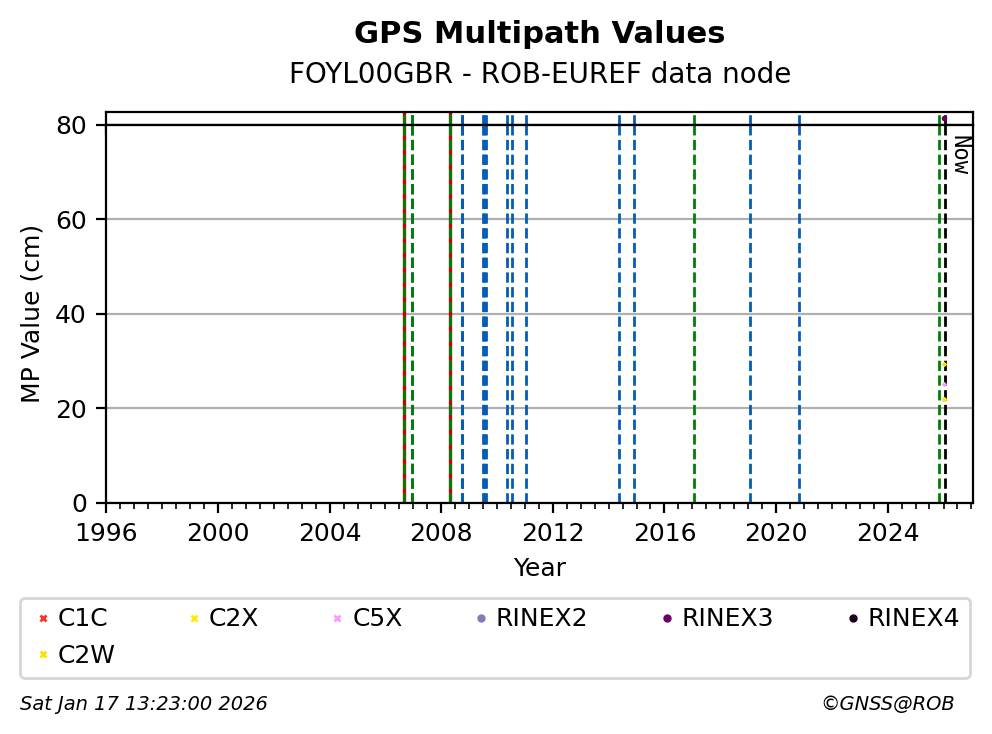The height and width of the screenshot is (734, 992).
Task: Click the FOYL00GBR station subtitle
Action: click(539, 74)
